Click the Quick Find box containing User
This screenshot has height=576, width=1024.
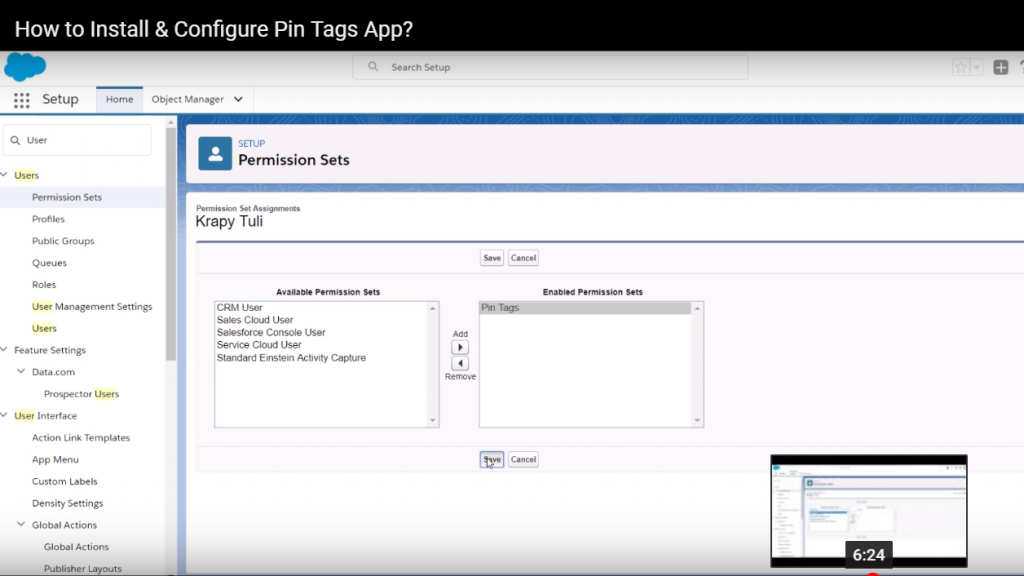[78, 140]
